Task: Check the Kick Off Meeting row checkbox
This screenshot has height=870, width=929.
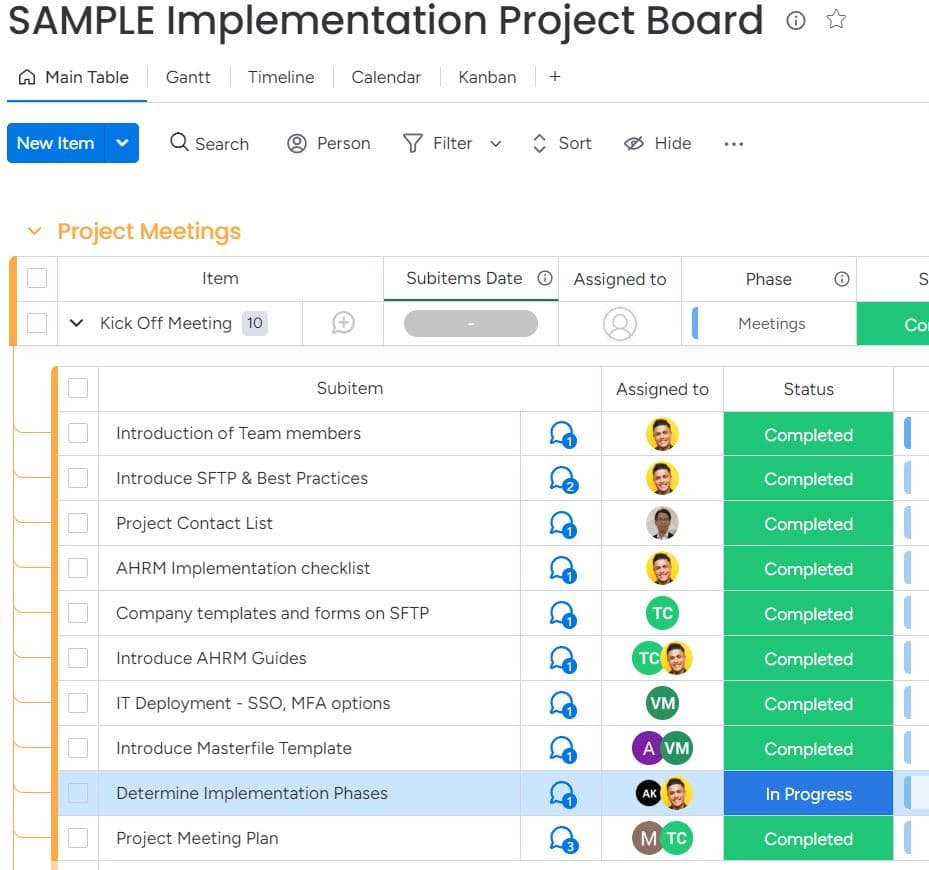Action: [37, 323]
